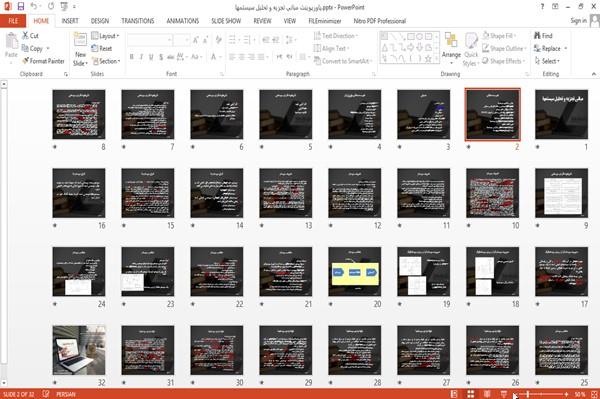Open the Layout dropdown
Screen dimensions: 600x399
click(x=105, y=36)
